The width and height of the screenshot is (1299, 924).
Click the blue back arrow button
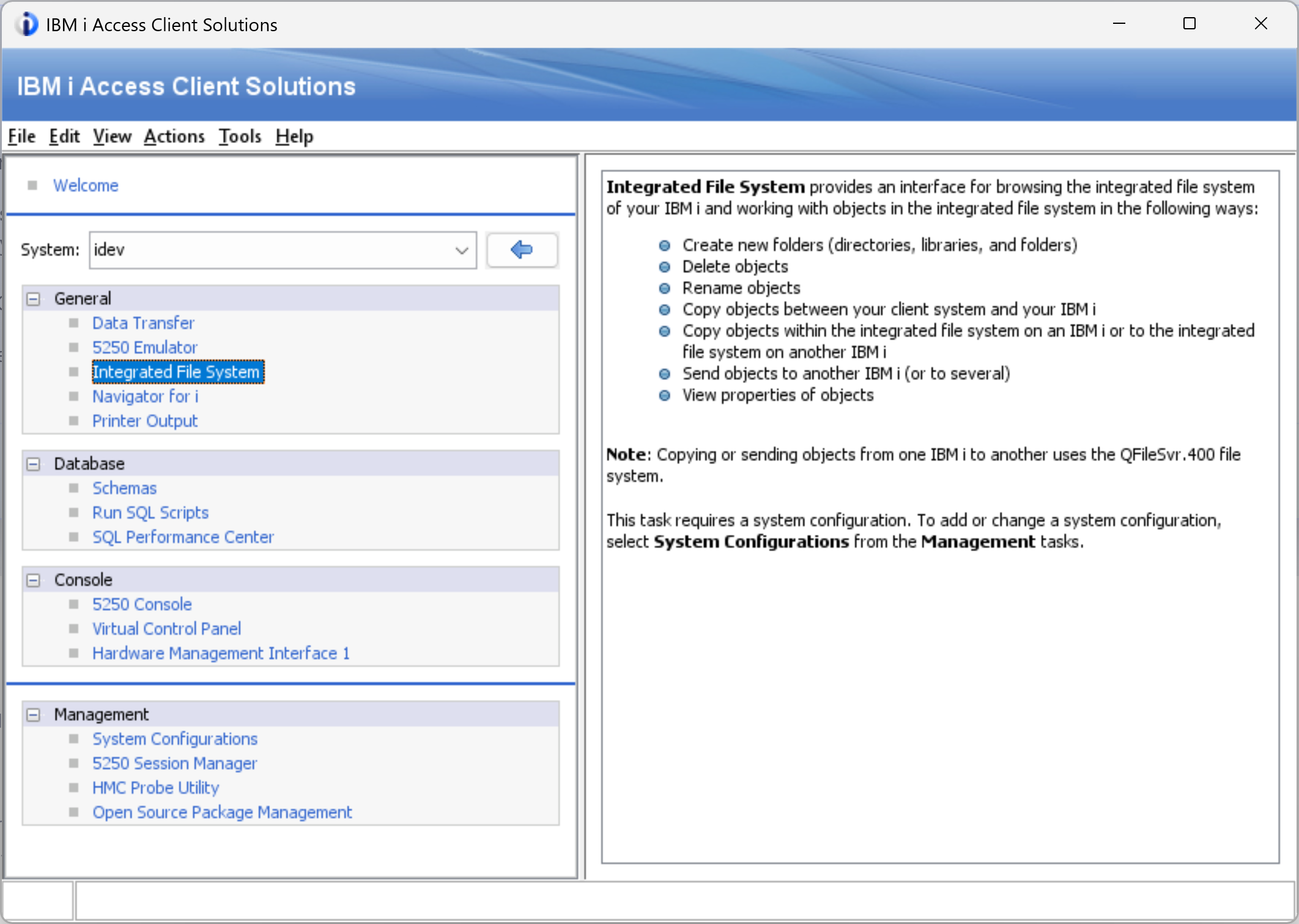(522, 249)
